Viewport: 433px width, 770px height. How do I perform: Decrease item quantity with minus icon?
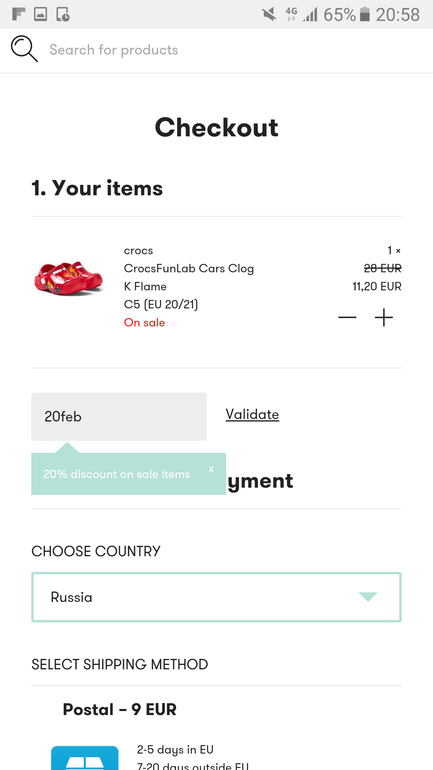[347, 318]
